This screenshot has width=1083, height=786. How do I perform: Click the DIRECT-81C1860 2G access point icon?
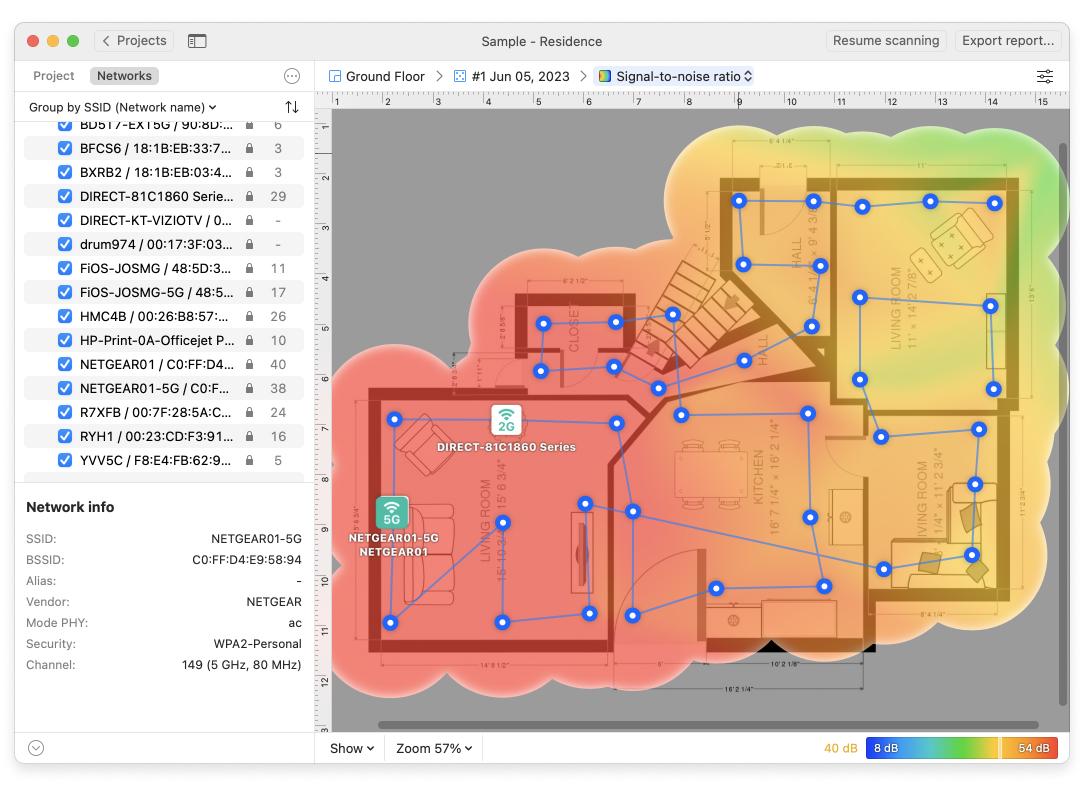[x=506, y=419]
